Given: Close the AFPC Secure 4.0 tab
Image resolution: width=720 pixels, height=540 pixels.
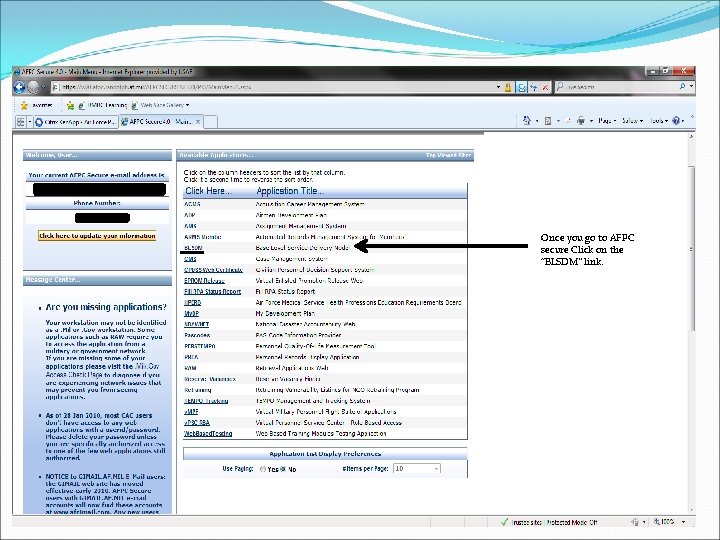Looking at the screenshot, I should 198,122.
